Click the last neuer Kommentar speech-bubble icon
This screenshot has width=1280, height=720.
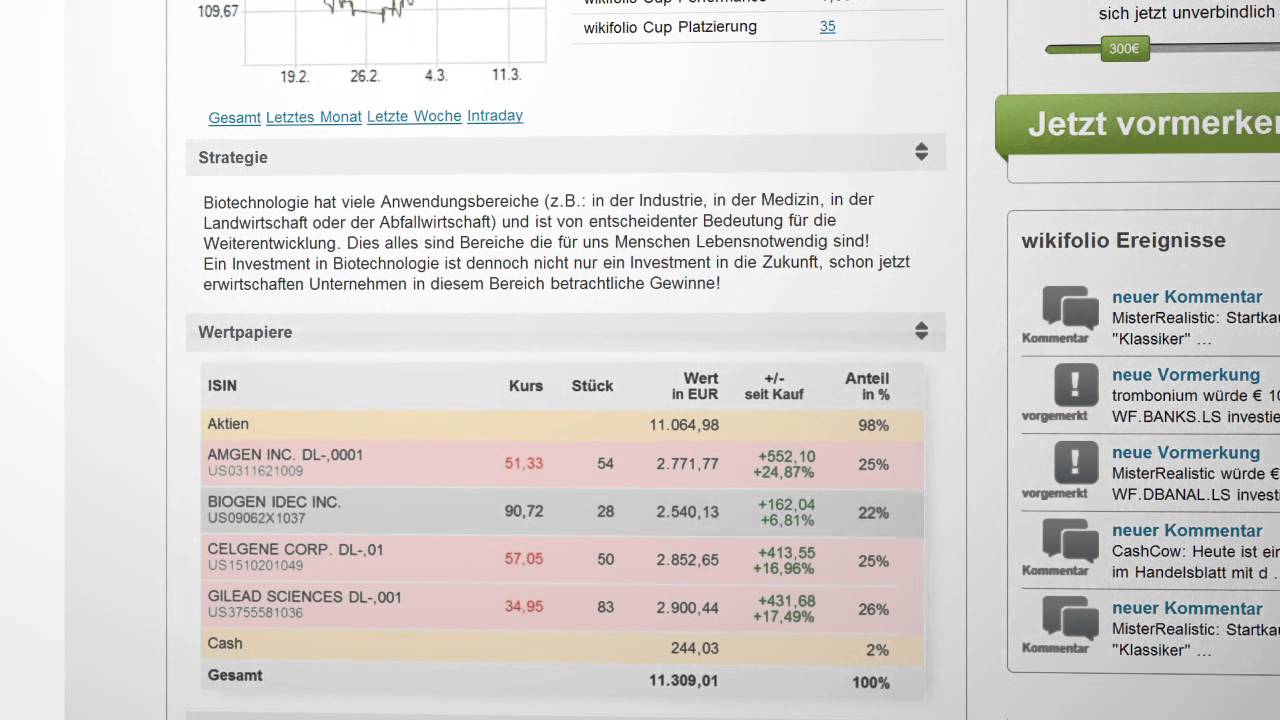(x=1070, y=618)
